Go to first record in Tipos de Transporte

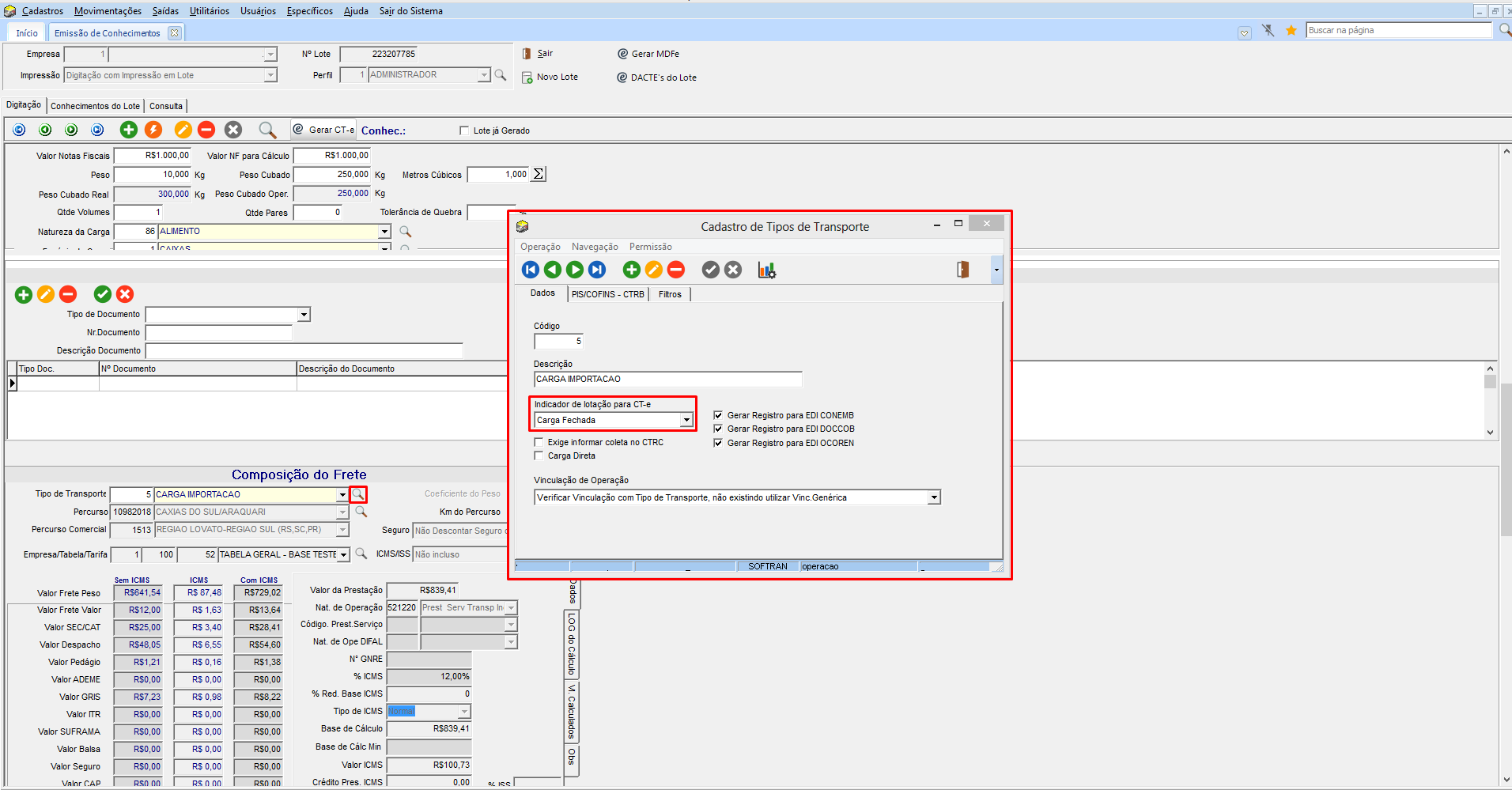(x=531, y=270)
